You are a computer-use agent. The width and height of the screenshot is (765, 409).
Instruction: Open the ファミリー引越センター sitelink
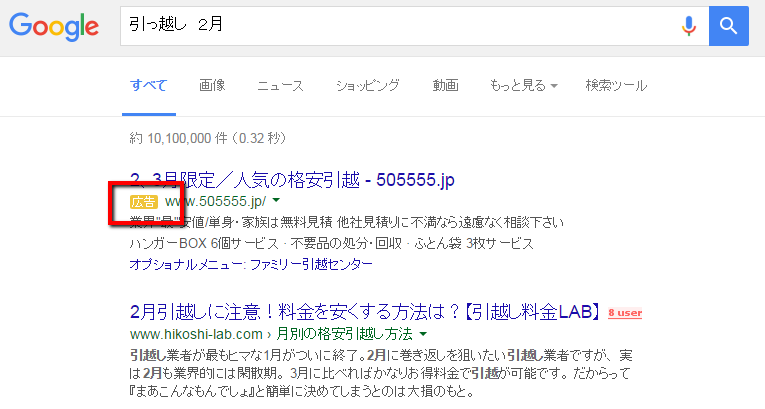point(311,265)
